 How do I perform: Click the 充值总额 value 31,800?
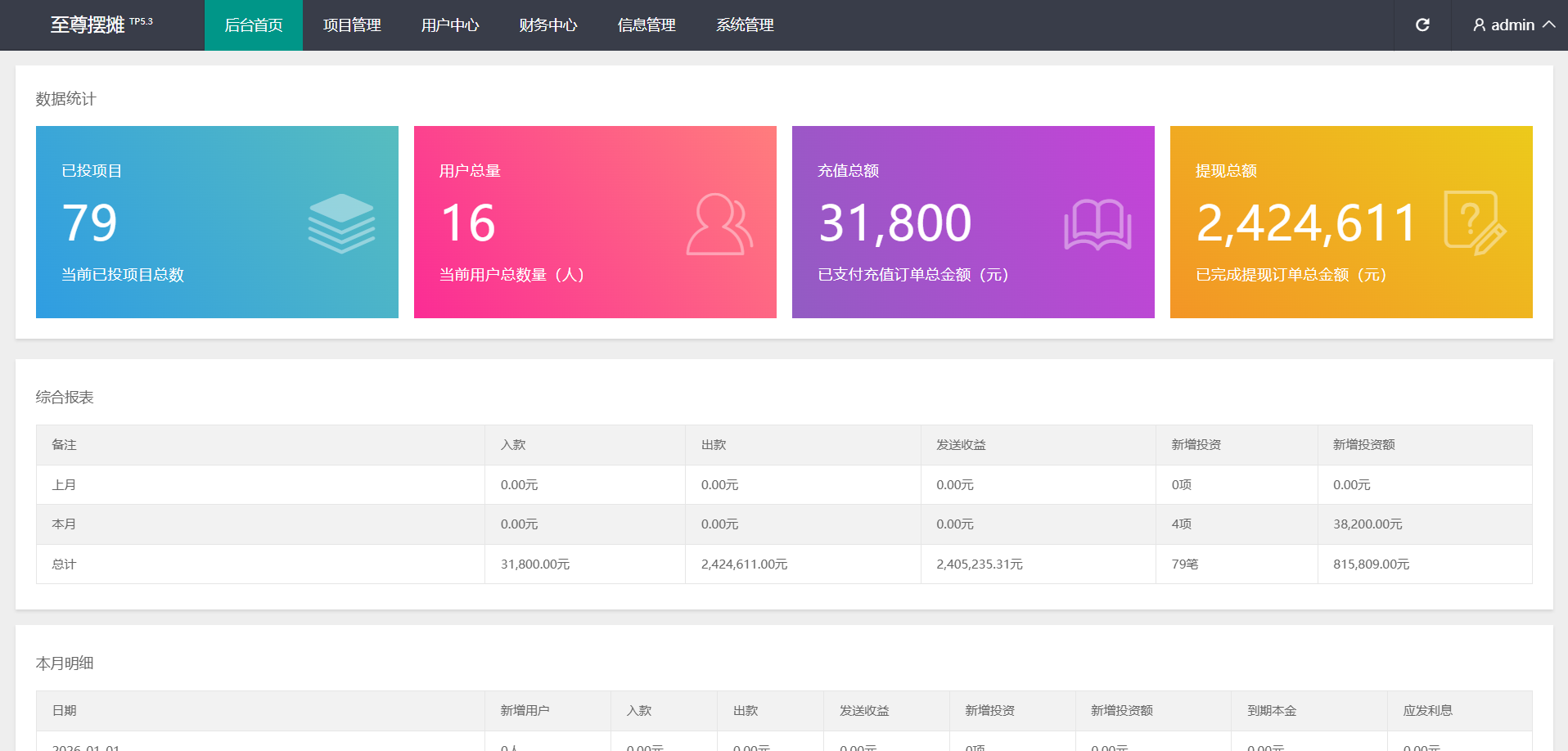click(895, 223)
